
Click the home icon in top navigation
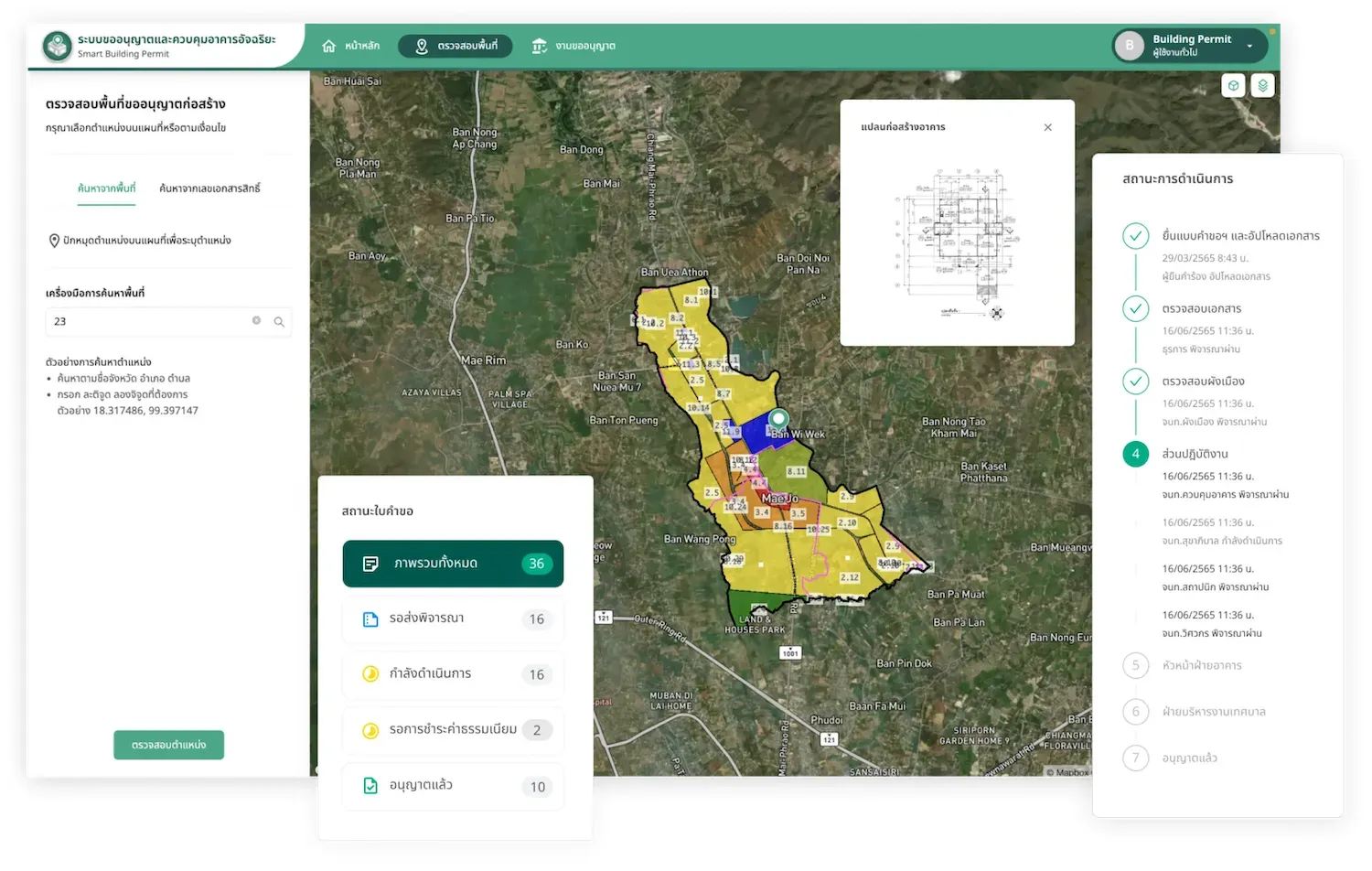[x=329, y=46]
